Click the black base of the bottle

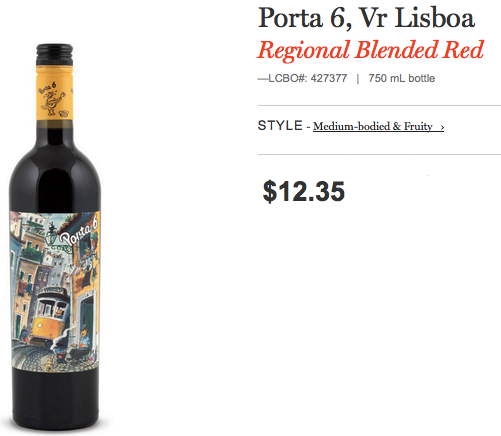55,399
